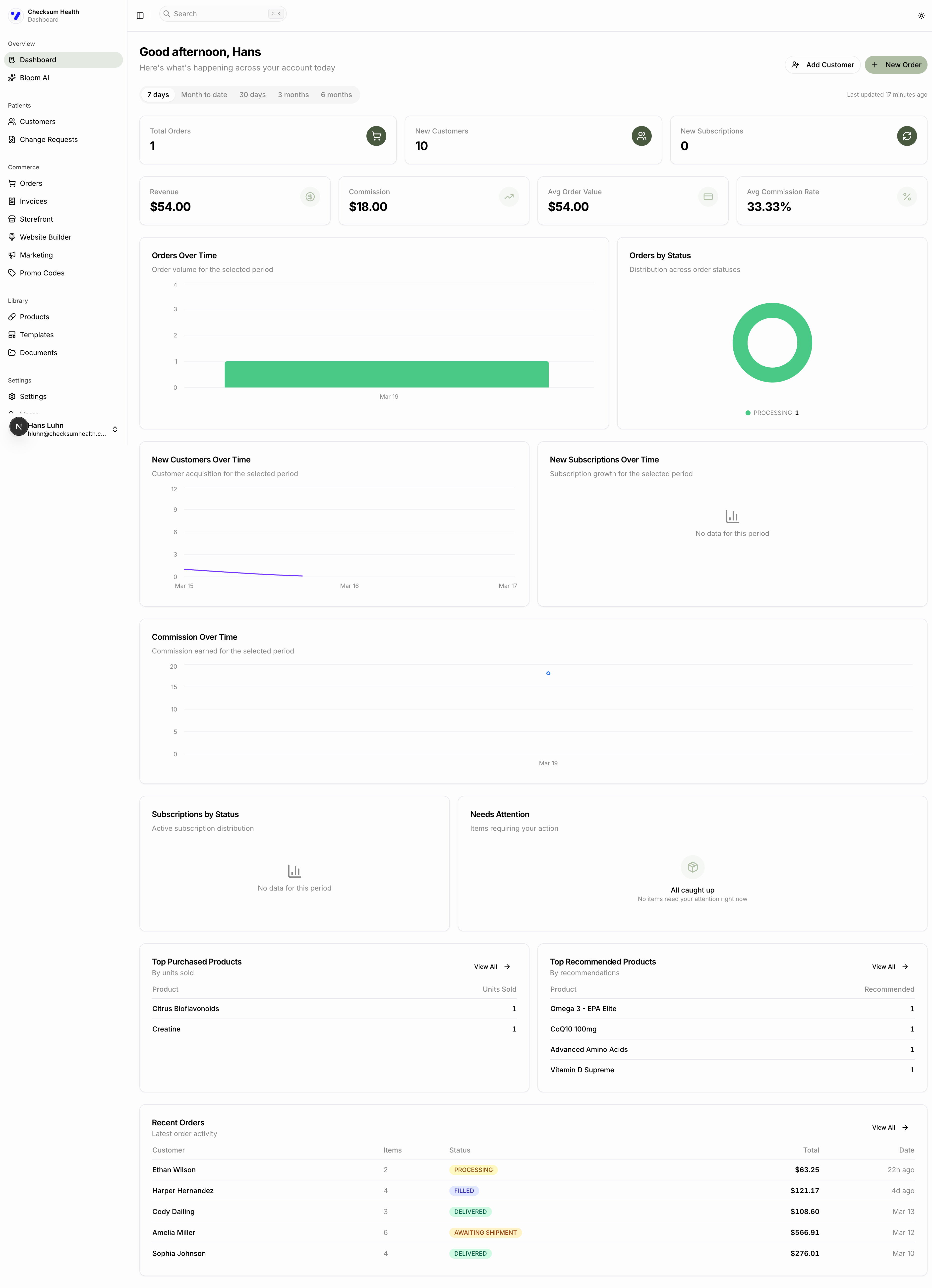Image resolution: width=932 pixels, height=1288 pixels.
Task: Click the Website Builder sidebar icon
Action: [x=12, y=237]
